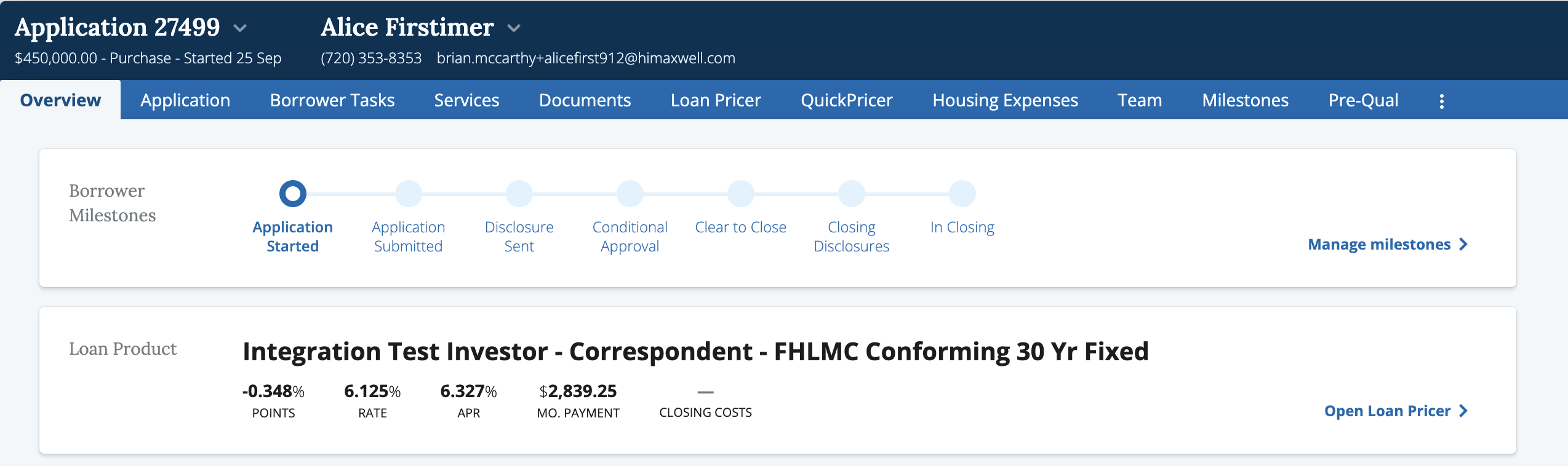Open the Documents tab
The height and width of the screenshot is (466, 1568).
[x=585, y=100]
